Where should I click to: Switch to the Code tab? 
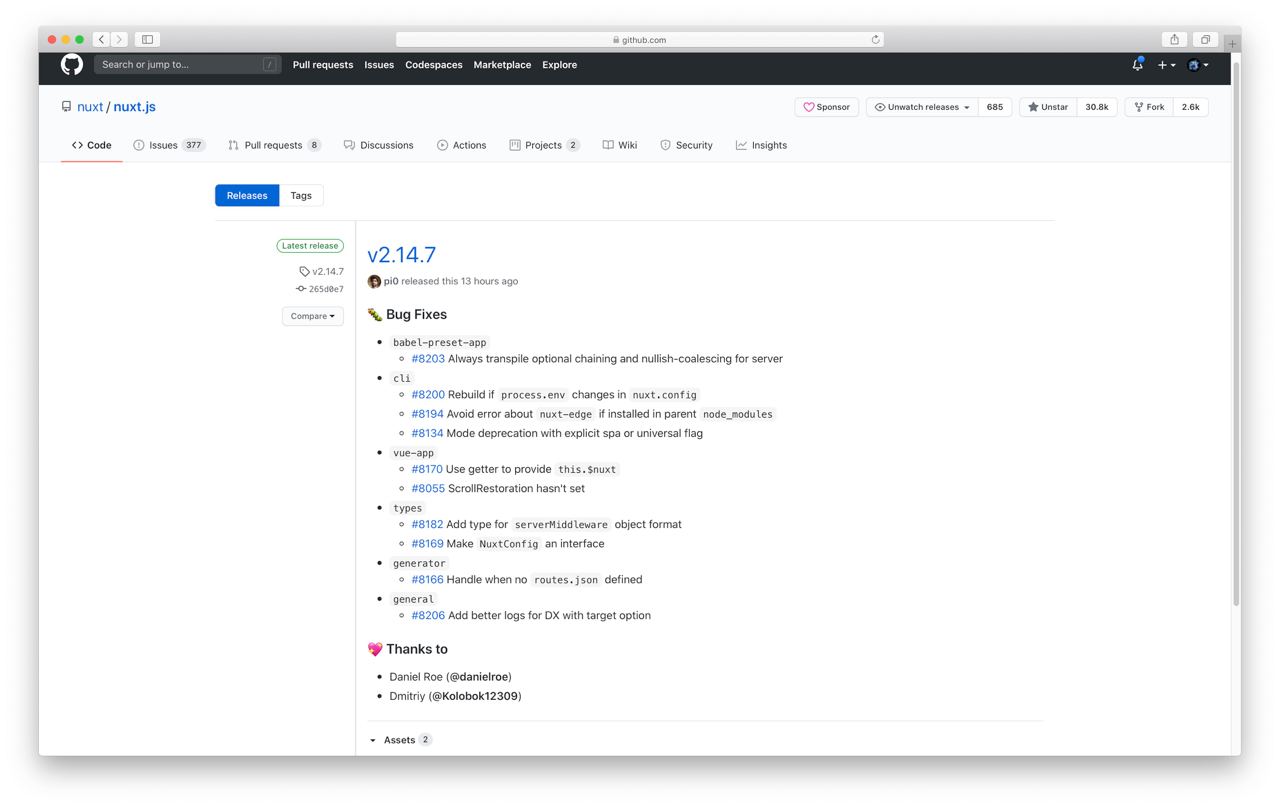[91, 146]
